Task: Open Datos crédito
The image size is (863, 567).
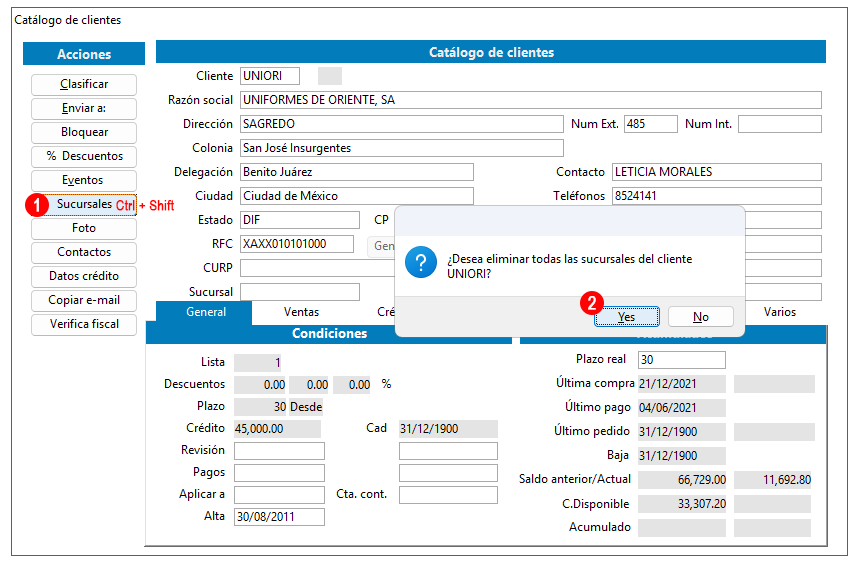Action: point(84,276)
